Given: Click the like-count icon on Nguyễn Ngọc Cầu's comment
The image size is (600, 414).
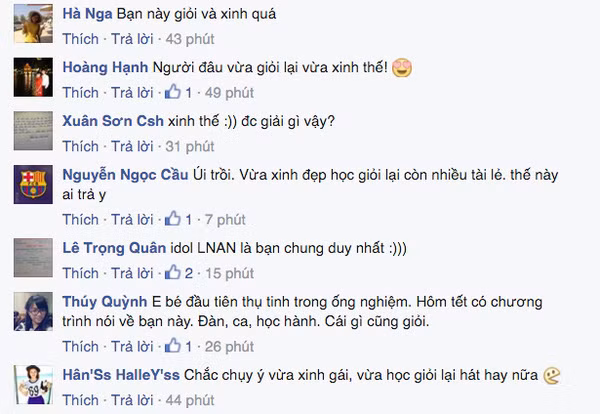Looking at the screenshot, I should point(173,219).
